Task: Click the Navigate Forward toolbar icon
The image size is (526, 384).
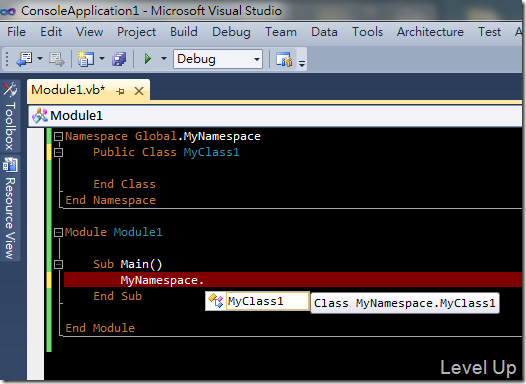Action: coord(56,59)
